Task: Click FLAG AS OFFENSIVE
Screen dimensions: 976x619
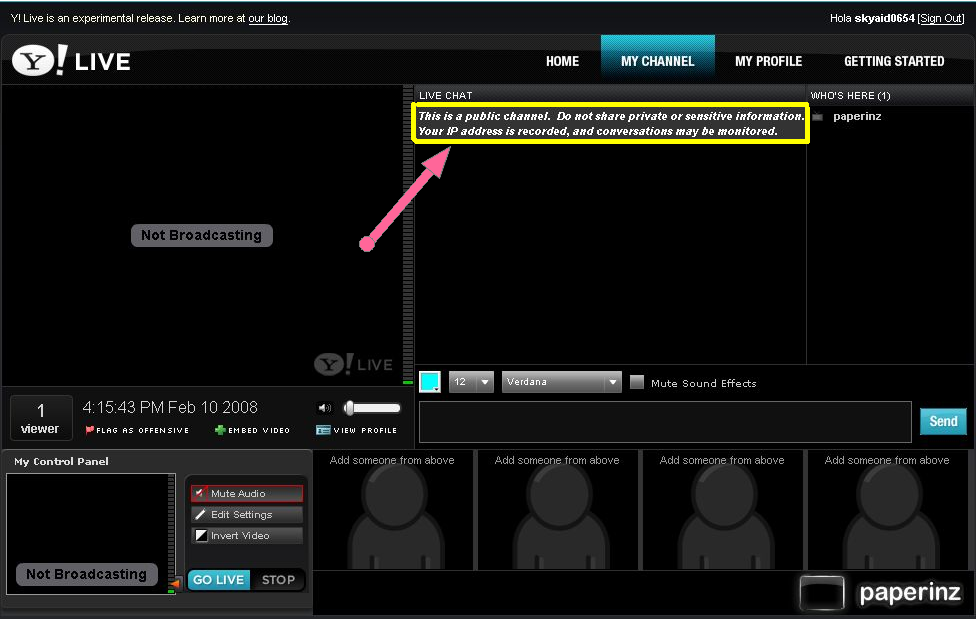Action: click(143, 430)
